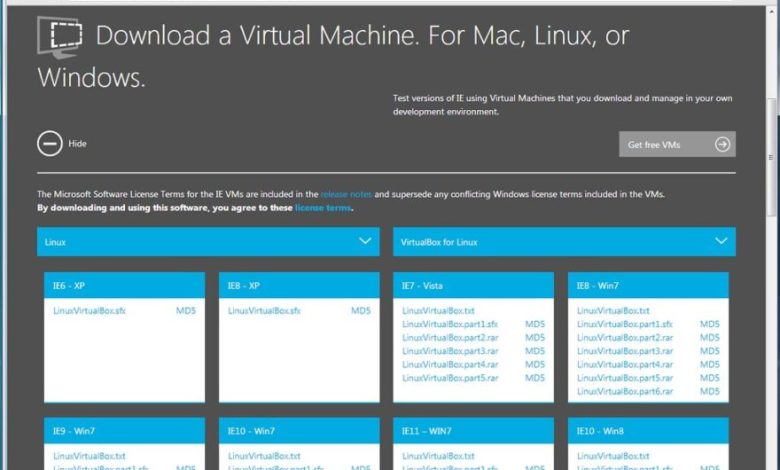The height and width of the screenshot is (470, 780).
Task: Open MD5 link in IE6 - XP card
Action: 186,311
